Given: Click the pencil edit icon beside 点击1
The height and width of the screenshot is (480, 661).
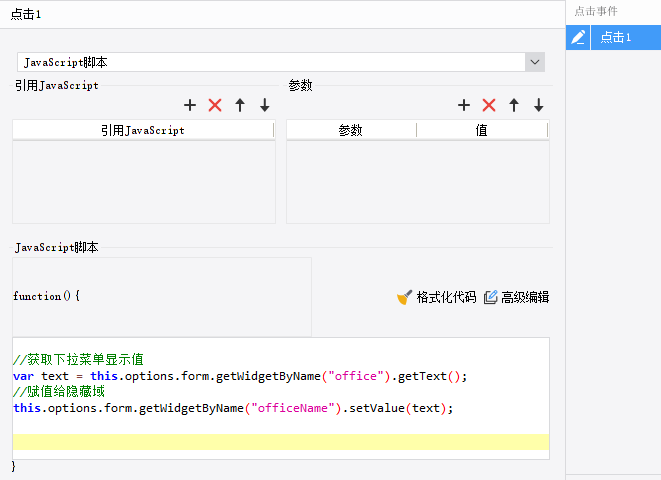Looking at the screenshot, I should coord(578,38).
